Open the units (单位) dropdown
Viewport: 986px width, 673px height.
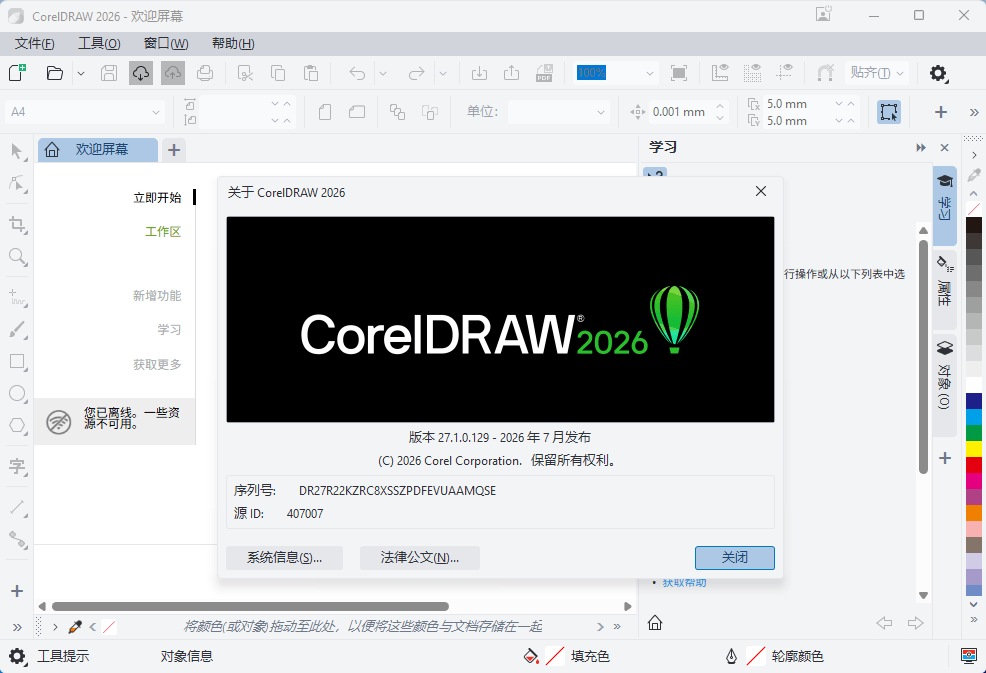[601, 113]
